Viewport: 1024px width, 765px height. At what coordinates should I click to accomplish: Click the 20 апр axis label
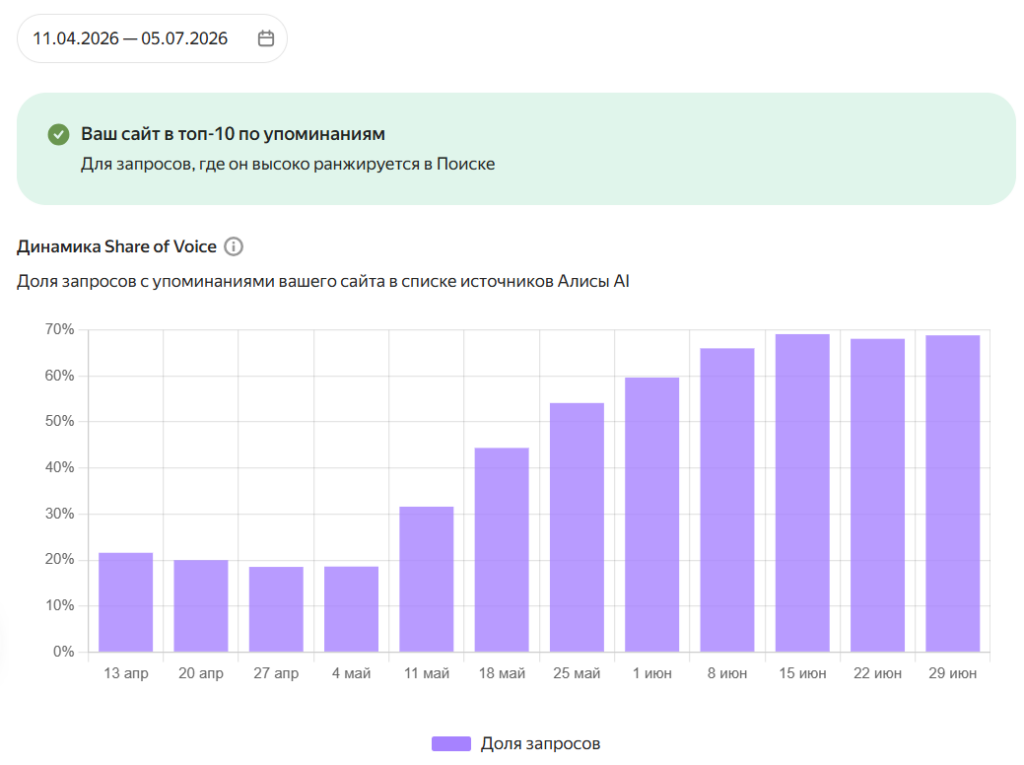pos(201,673)
